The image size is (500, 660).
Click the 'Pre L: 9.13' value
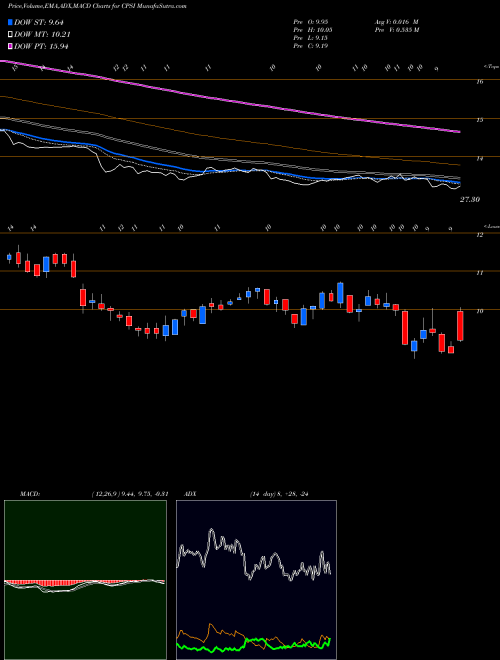pos(313,38)
